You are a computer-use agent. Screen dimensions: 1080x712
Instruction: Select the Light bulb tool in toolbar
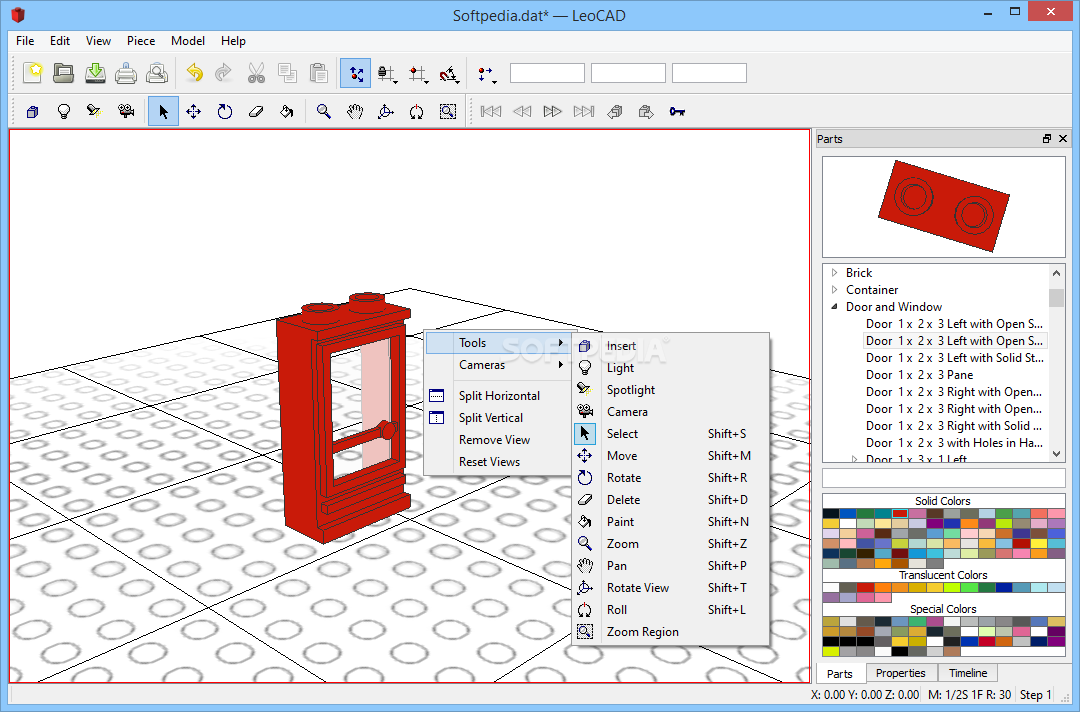click(x=63, y=112)
